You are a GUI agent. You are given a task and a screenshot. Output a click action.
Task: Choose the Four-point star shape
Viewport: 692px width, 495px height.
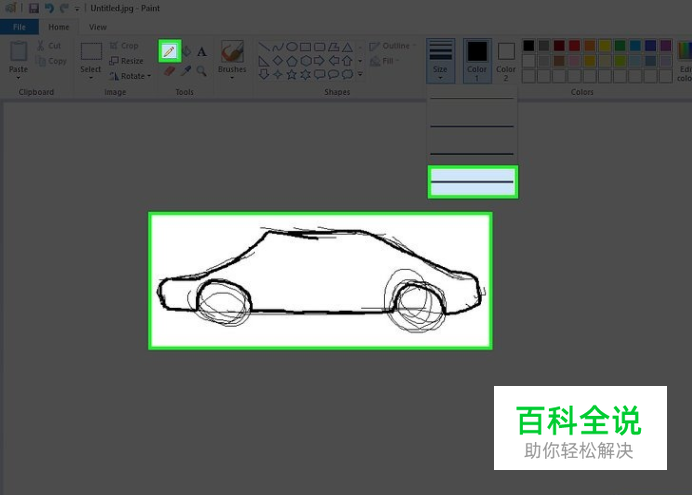tap(278, 75)
